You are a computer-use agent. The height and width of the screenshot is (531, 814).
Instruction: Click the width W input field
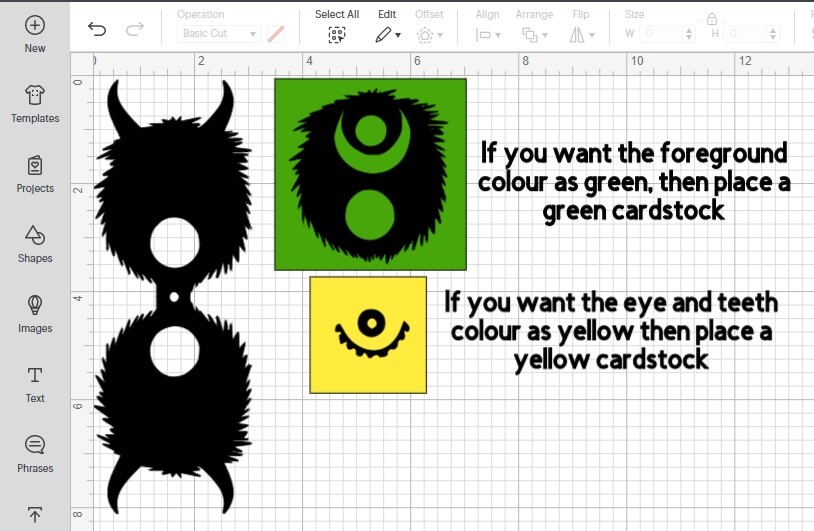click(662, 34)
